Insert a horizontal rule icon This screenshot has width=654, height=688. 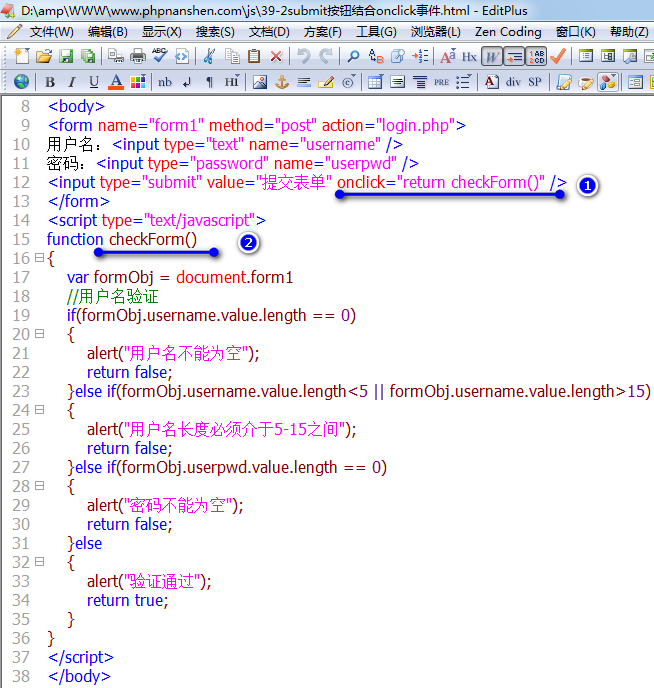click(x=304, y=82)
